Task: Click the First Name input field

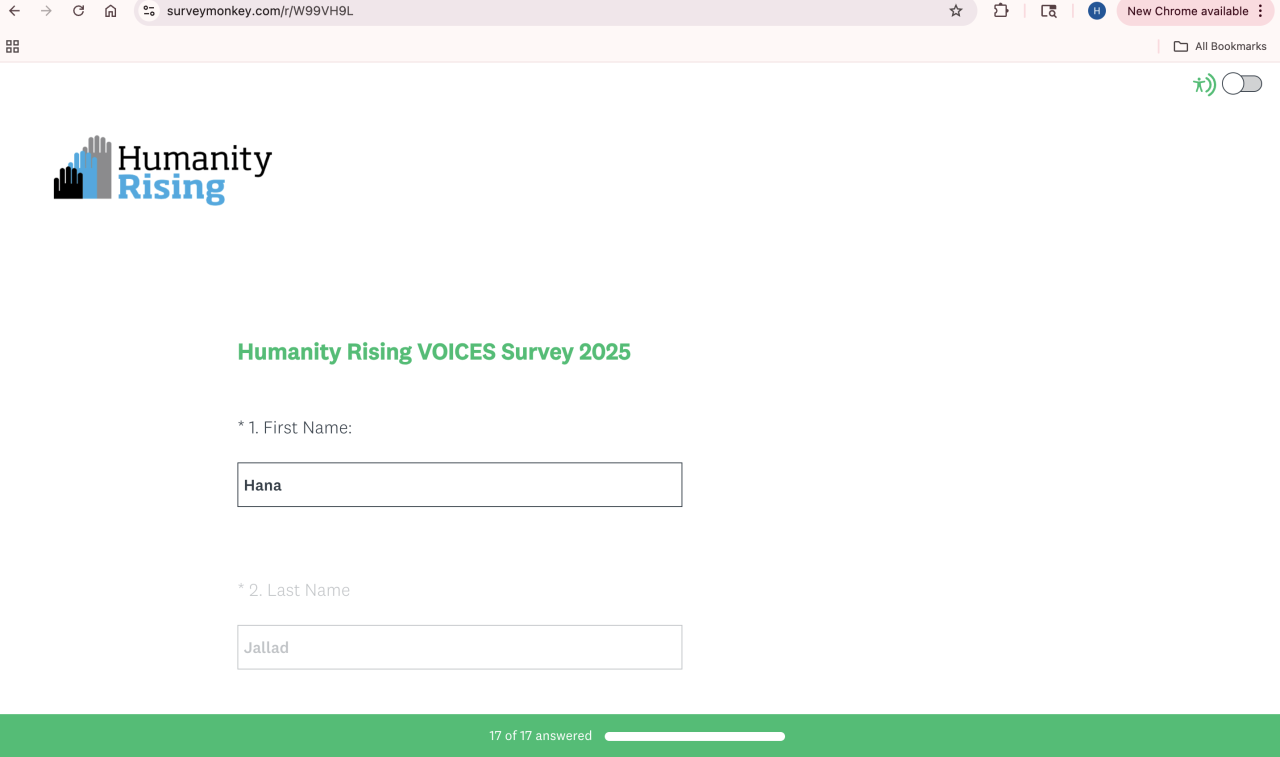Action: click(460, 485)
